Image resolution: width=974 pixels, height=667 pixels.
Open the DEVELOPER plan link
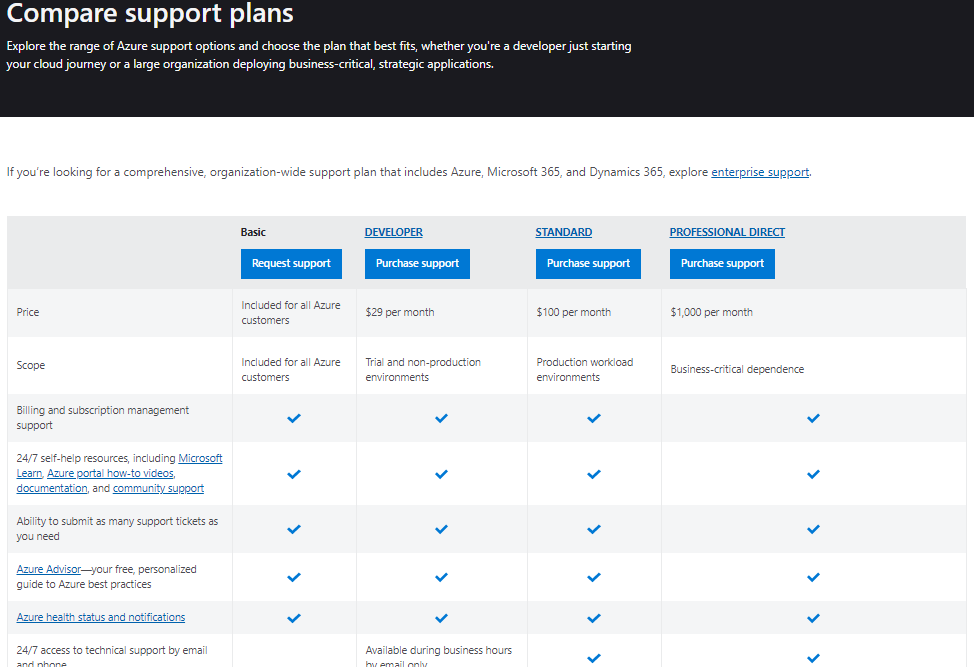[394, 232]
